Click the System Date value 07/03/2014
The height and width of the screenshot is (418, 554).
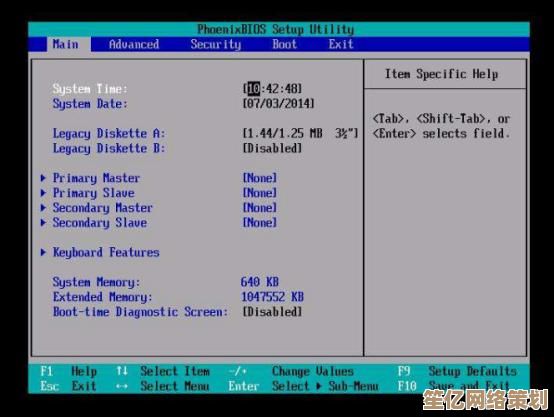(x=278, y=104)
